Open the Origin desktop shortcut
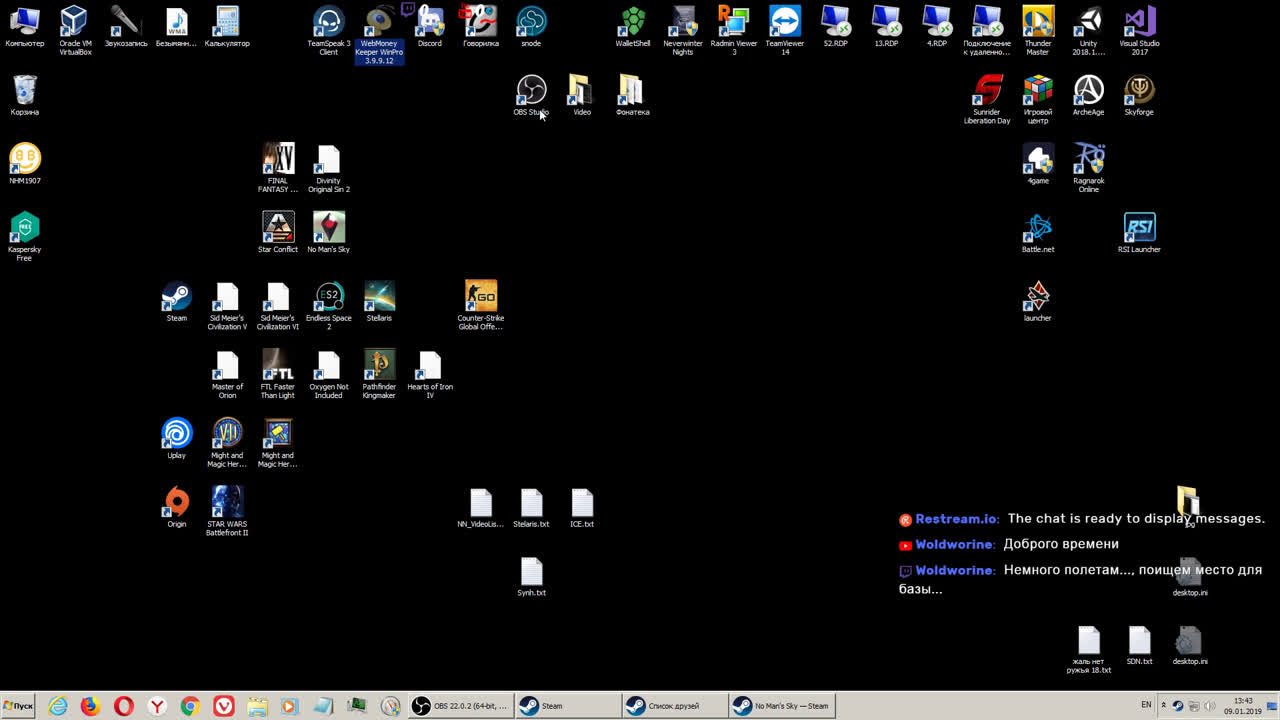1280x720 pixels. pos(177,503)
